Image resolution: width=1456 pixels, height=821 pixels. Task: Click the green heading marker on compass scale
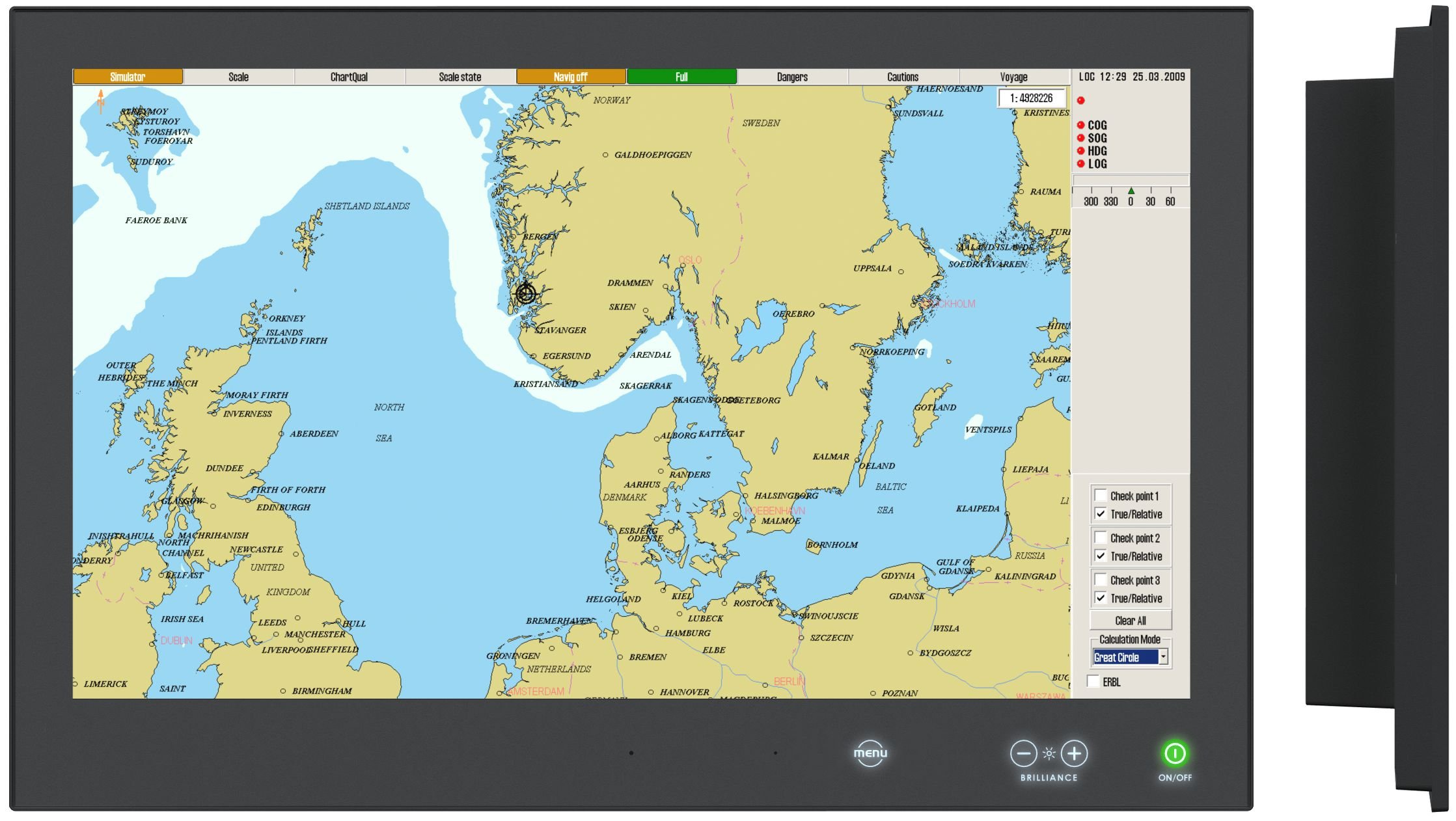tap(1131, 191)
